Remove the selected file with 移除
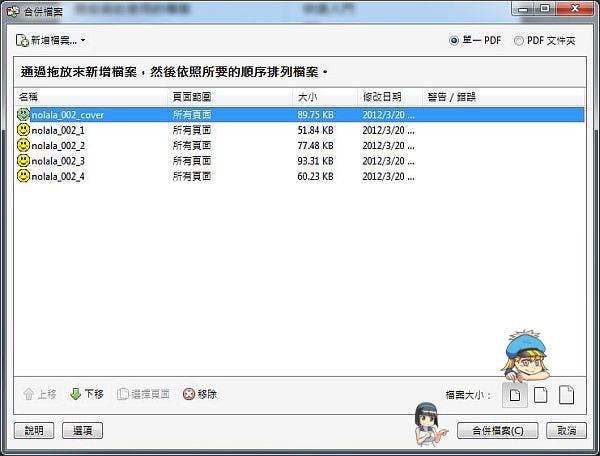This screenshot has width=600, height=456. click(x=200, y=394)
